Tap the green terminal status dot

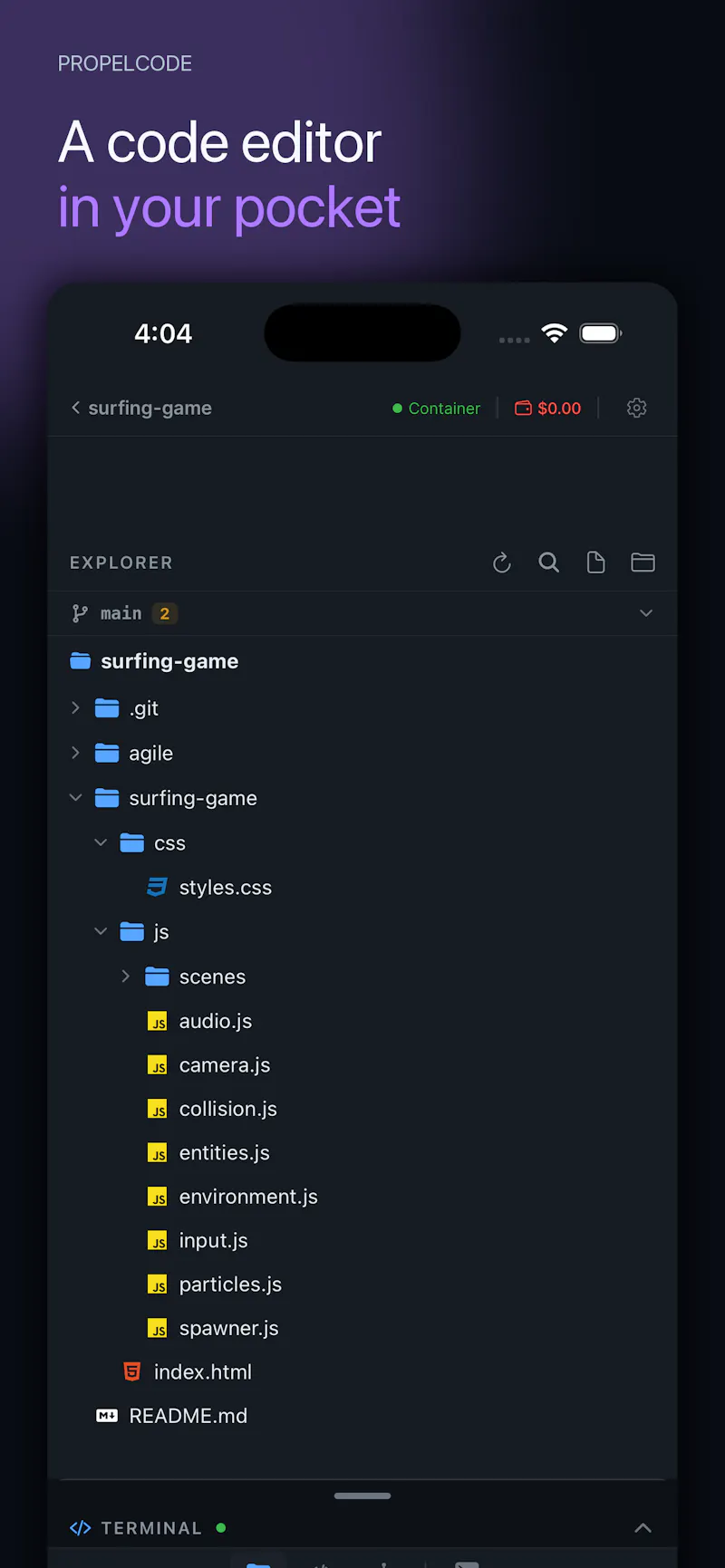click(x=221, y=1528)
